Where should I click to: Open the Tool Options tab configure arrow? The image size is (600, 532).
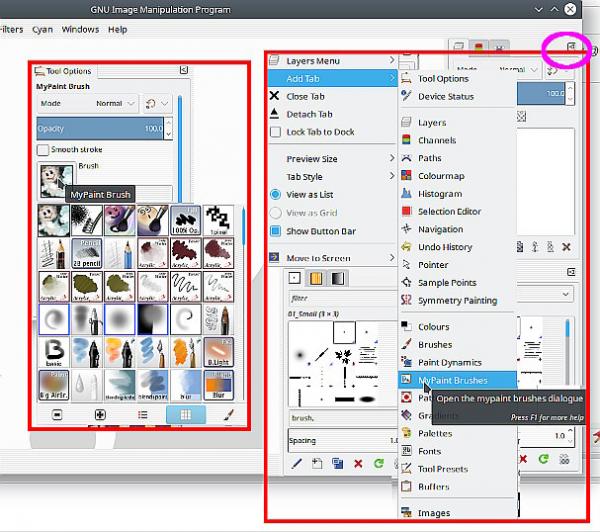[184, 70]
